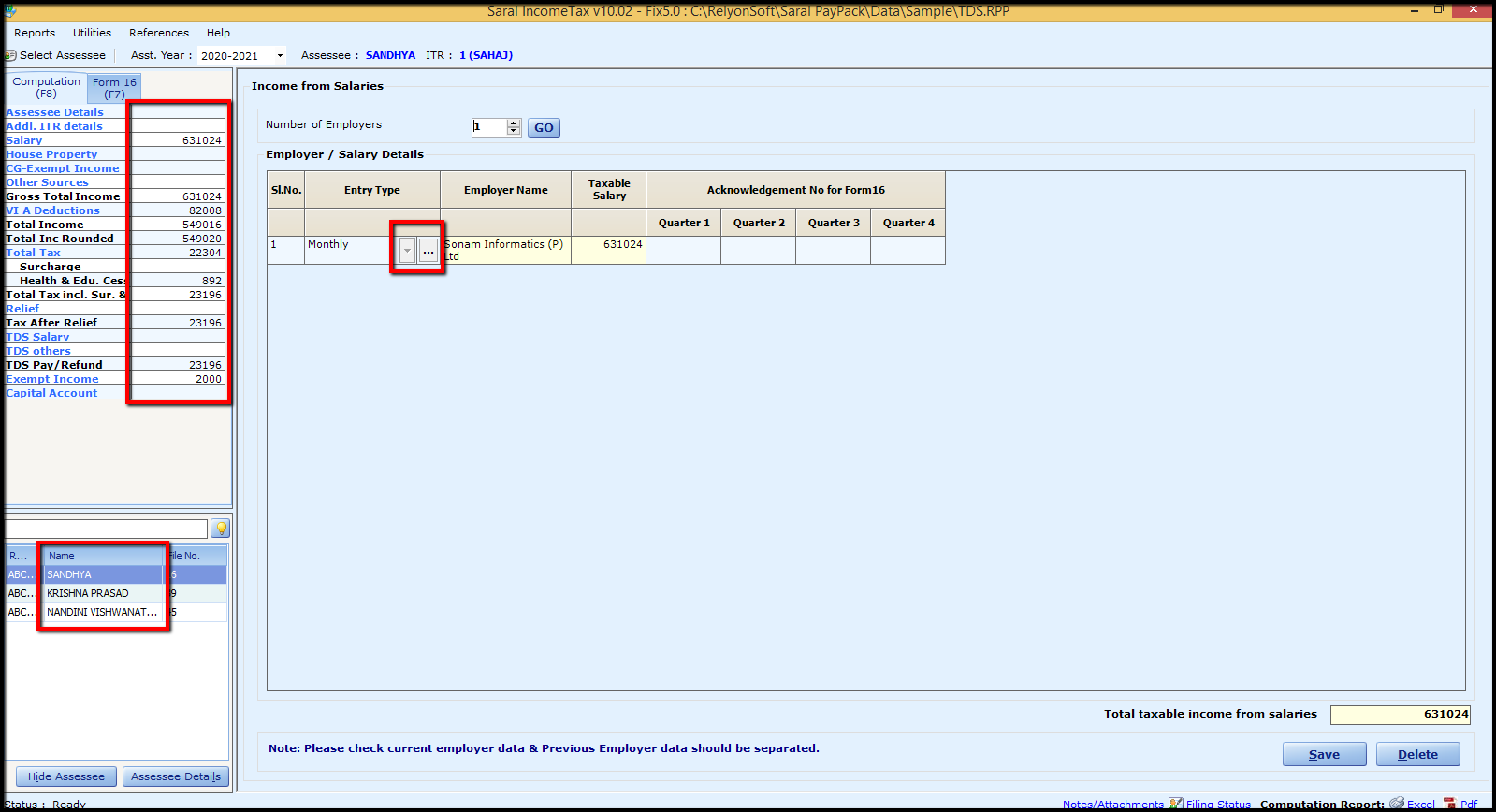Open the House Property link
Screen dimensions: 1496x812
[51, 154]
